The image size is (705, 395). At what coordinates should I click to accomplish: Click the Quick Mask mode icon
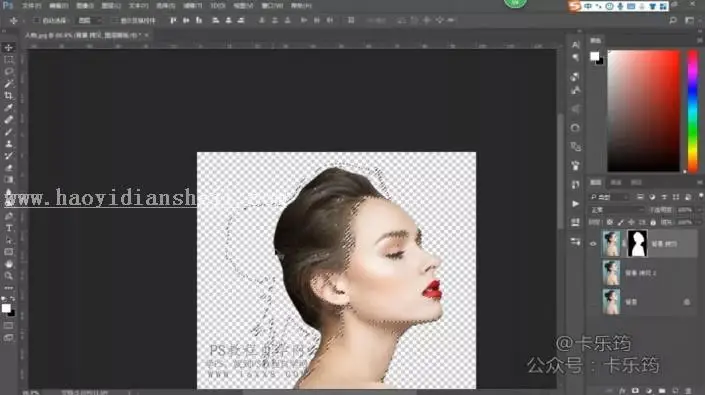tap(9, 325)
